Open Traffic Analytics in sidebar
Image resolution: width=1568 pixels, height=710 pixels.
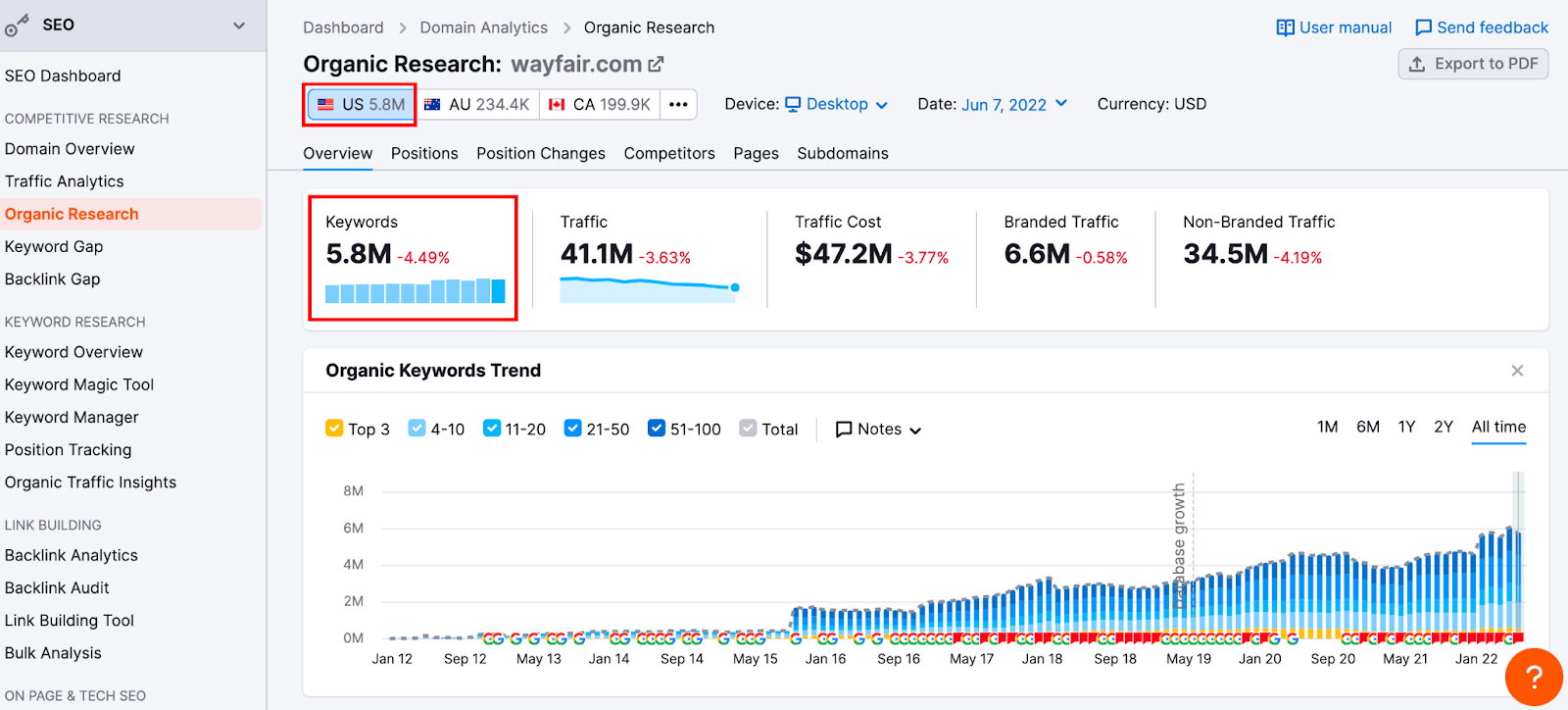pos(65,181)
